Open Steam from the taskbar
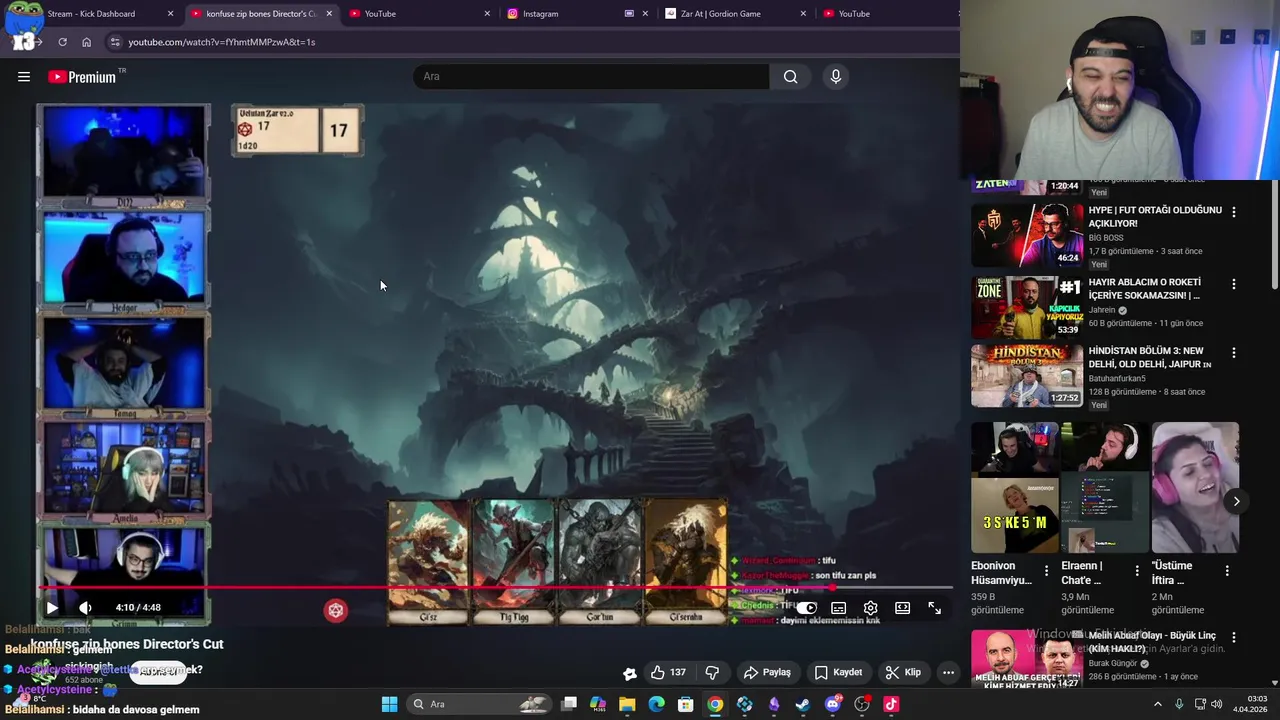Viewport: 1280px width, 720px height. coord(803,704)
